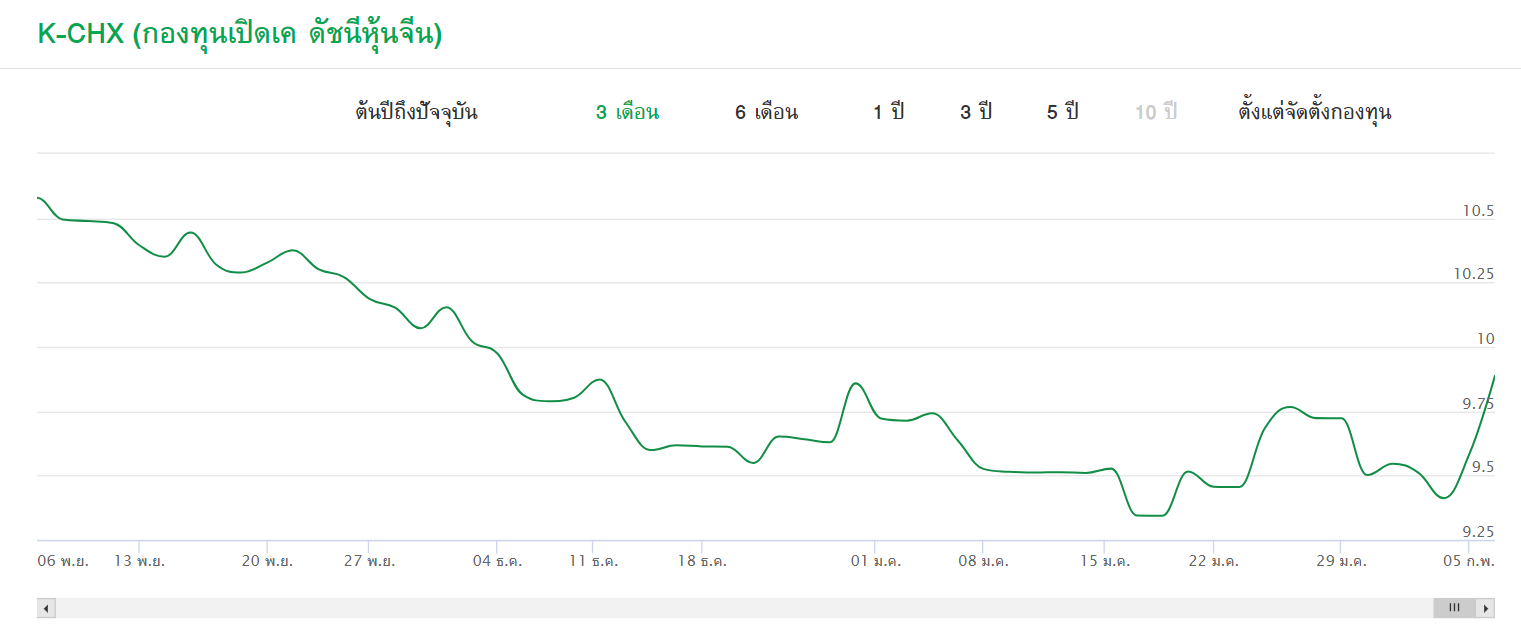Viewport: 1521px width, 633px height.
Task: Click the K-CHX fund title
Action: pos(240,34)
